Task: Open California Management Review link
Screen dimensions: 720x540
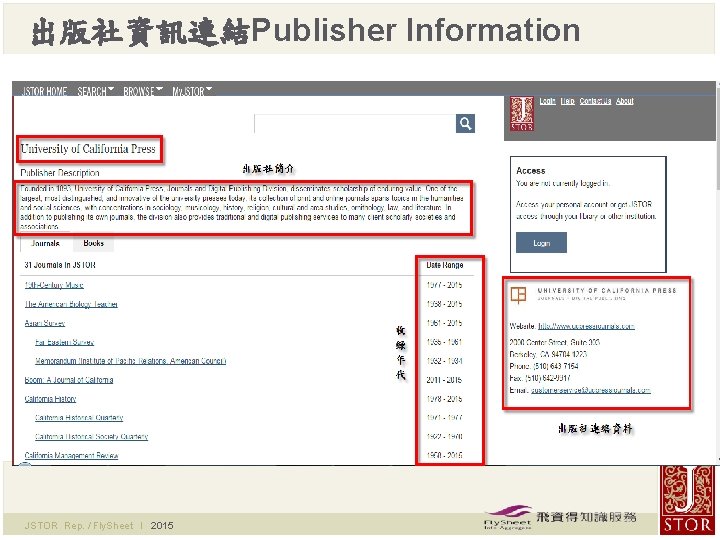Action: 72,456
